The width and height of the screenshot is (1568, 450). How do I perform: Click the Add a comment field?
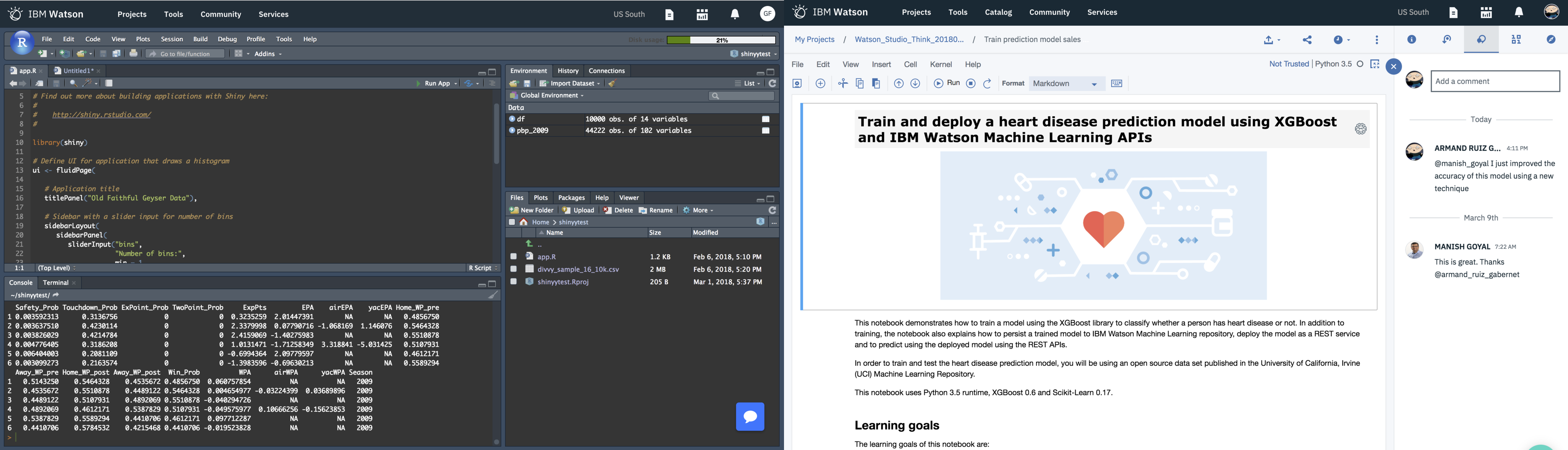(1495, 80)
